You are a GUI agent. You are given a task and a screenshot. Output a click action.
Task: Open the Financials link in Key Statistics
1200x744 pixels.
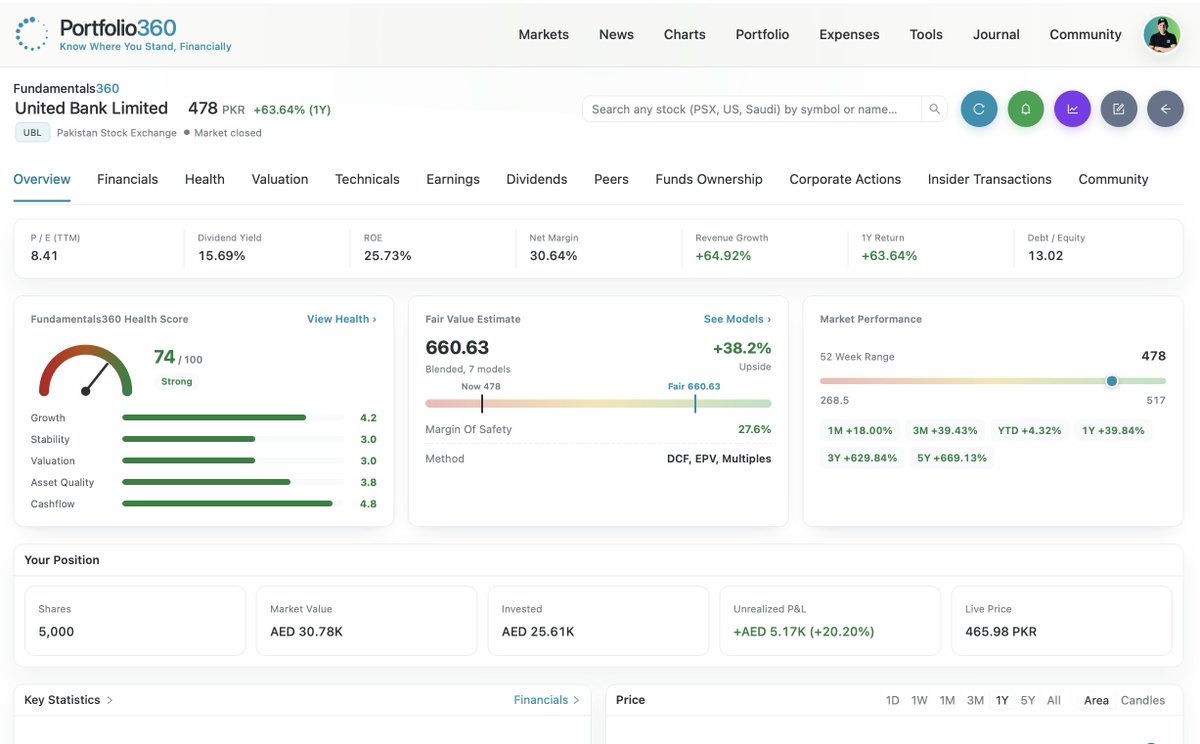point(546,700)
